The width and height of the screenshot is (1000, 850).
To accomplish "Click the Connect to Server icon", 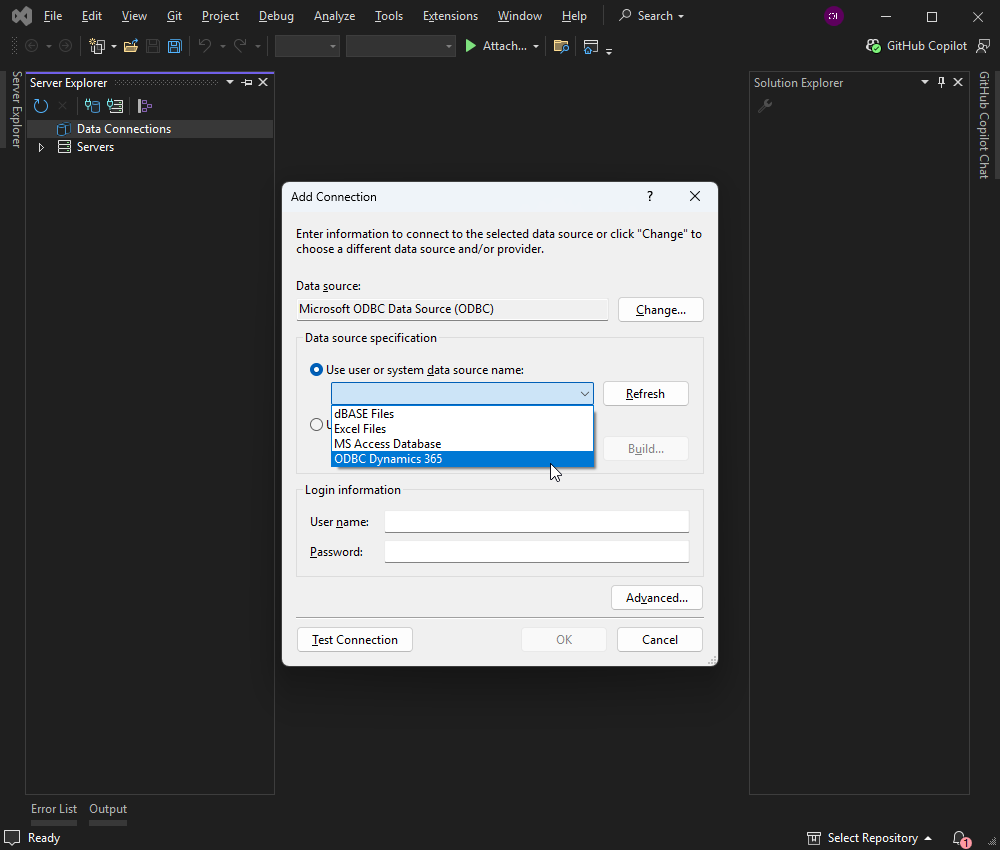I will 115,106.
